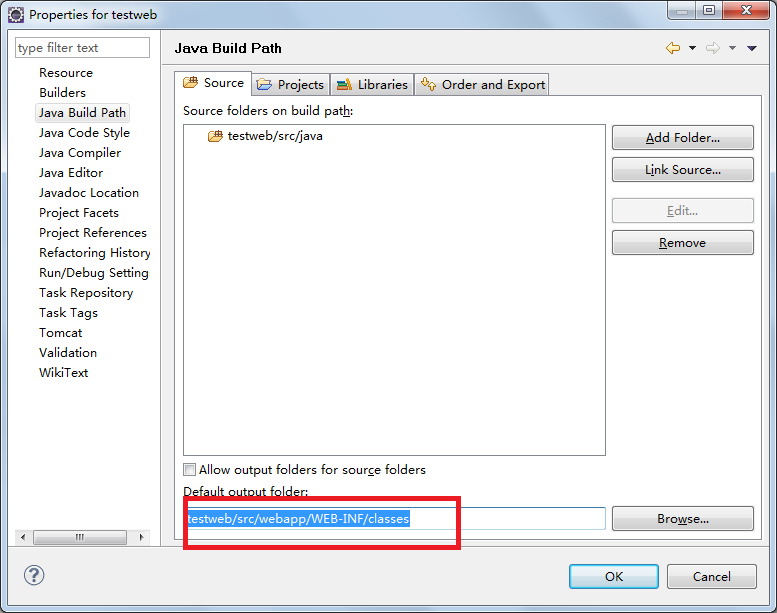Click the help question mark icon

pos(34,575)
